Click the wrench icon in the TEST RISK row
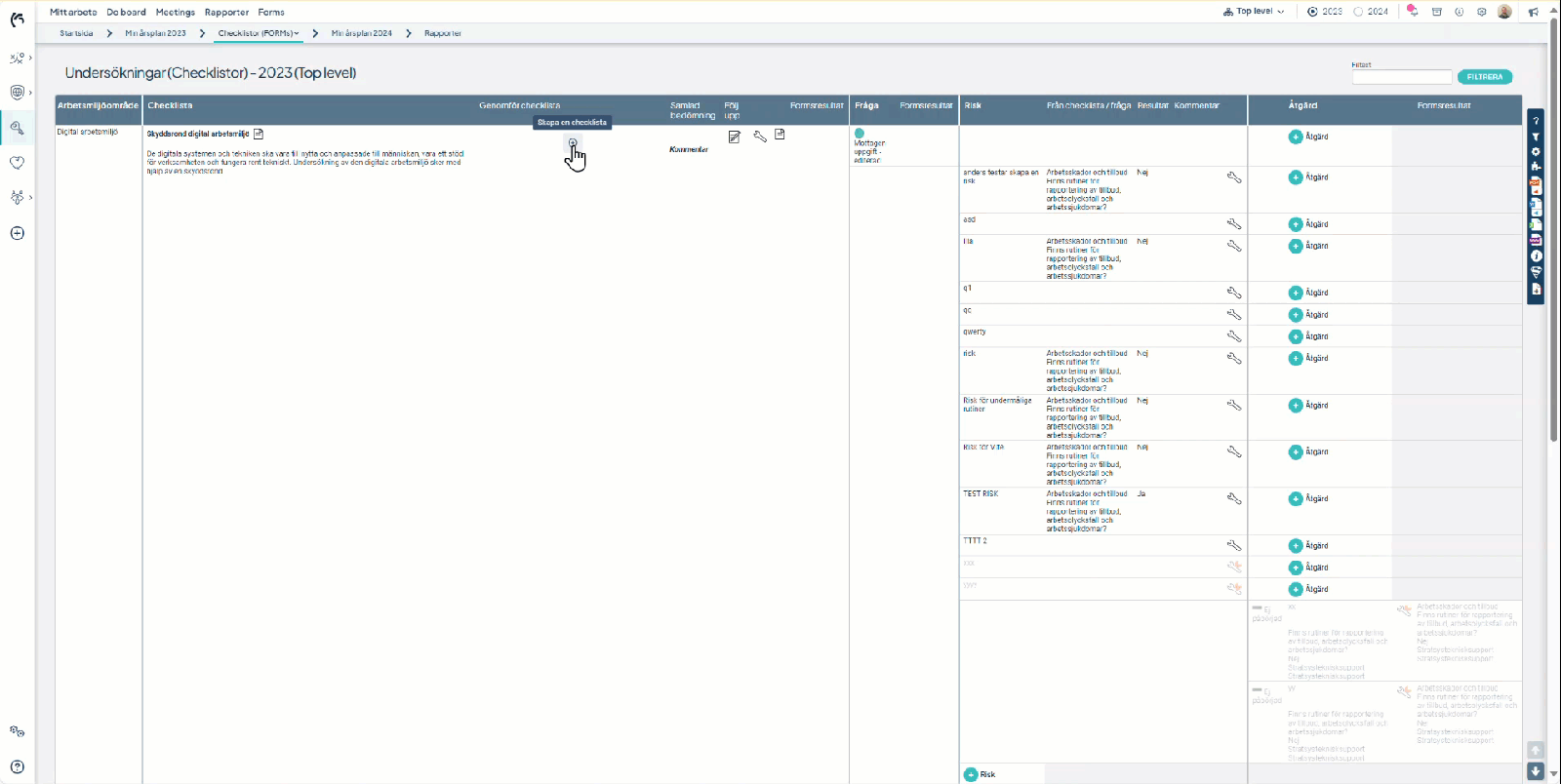The height and width of the screenshot is (784, 1561). [x=1233, y=498]
